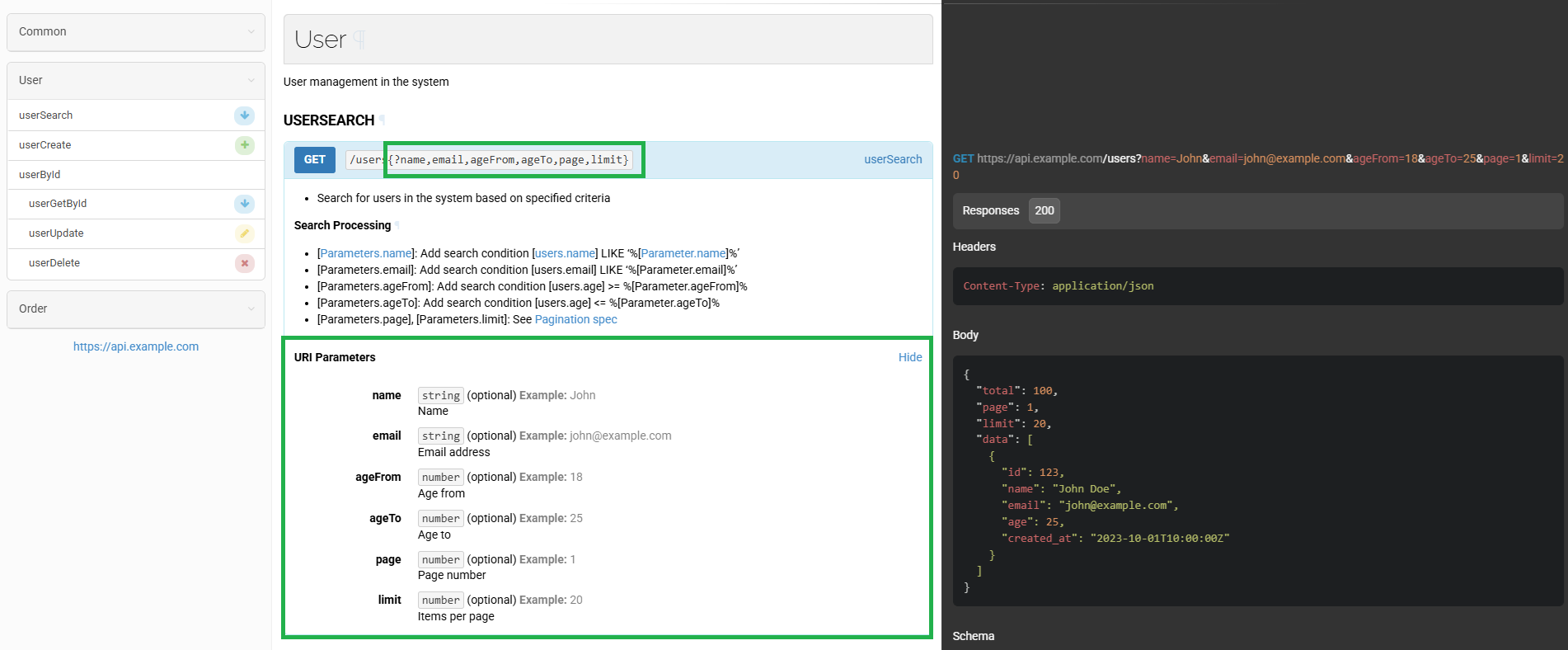The width and height of the screenshot is (1568, 650).
Task: Click the userSearch link in endpoint header
Action: 893,159
